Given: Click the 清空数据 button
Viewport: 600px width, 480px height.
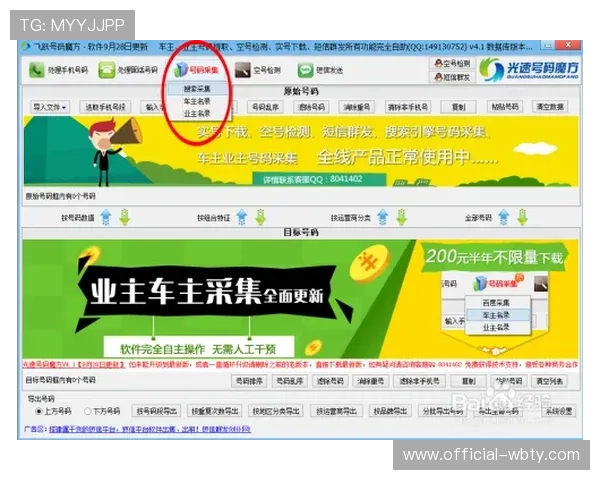Looking at the screenshot, I should 550,107.
